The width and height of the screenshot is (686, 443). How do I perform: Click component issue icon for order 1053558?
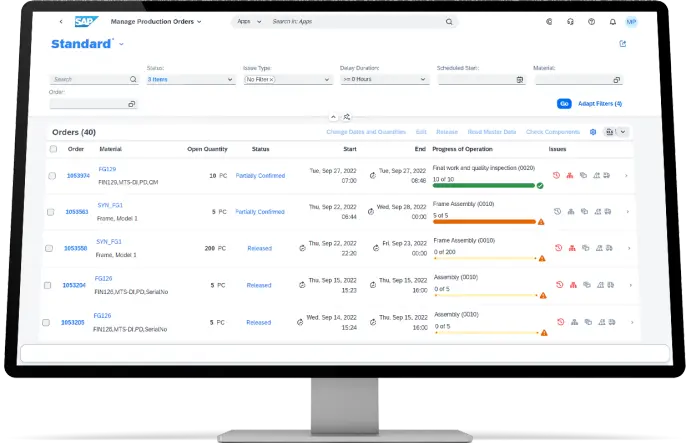[570, 248]
